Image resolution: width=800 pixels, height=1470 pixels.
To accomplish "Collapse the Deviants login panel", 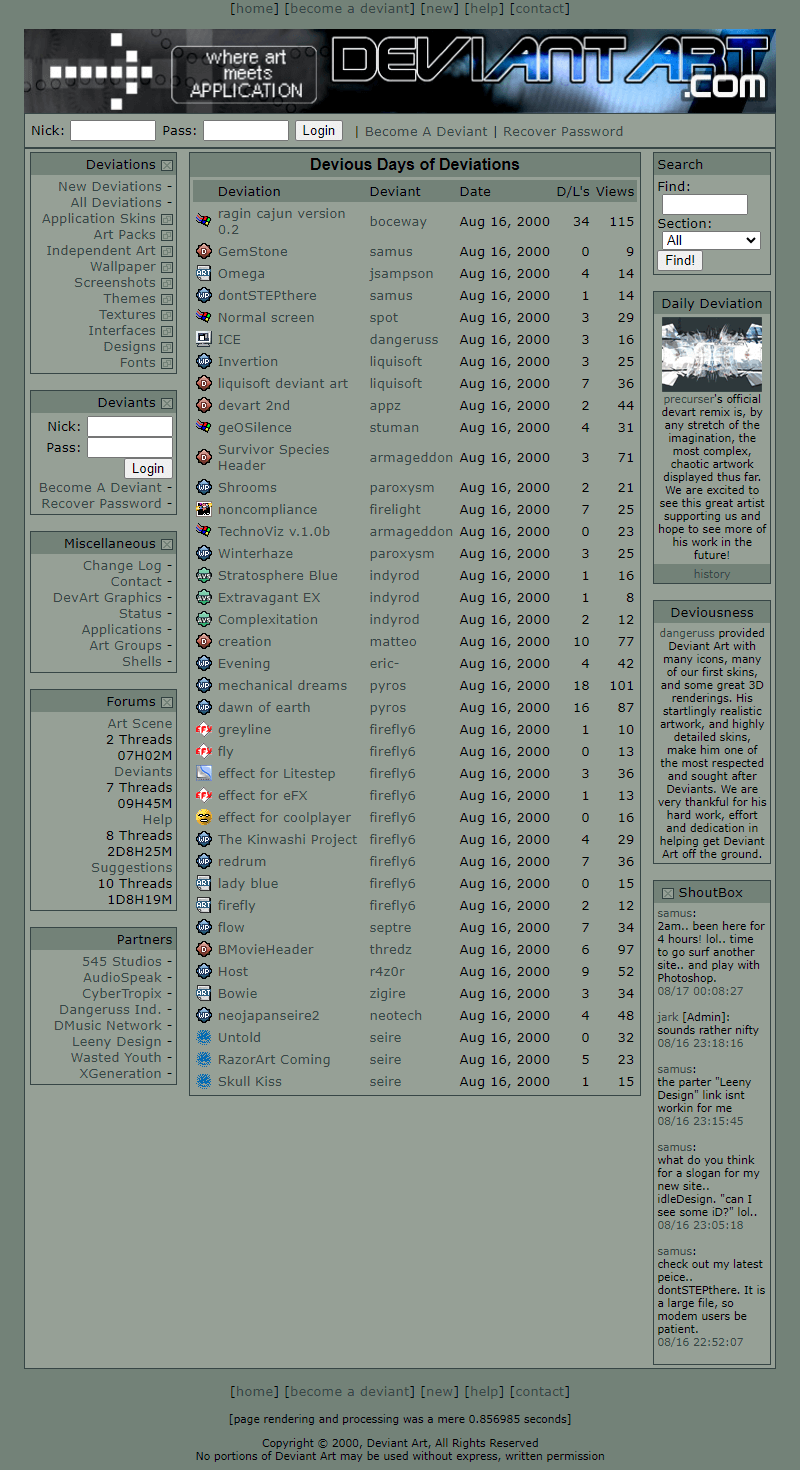I will pyautogui.click(x=167, y=403).
